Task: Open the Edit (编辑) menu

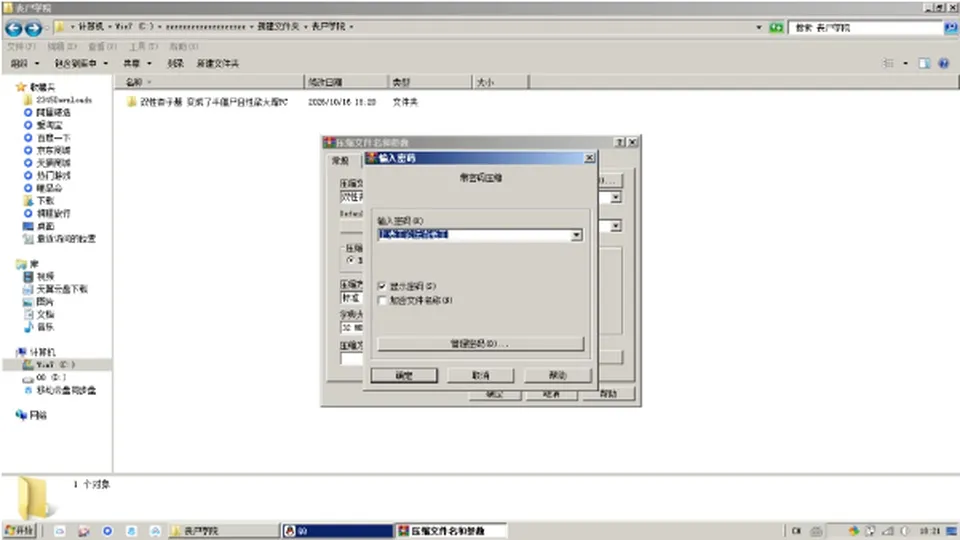Action: pos(62,47)
